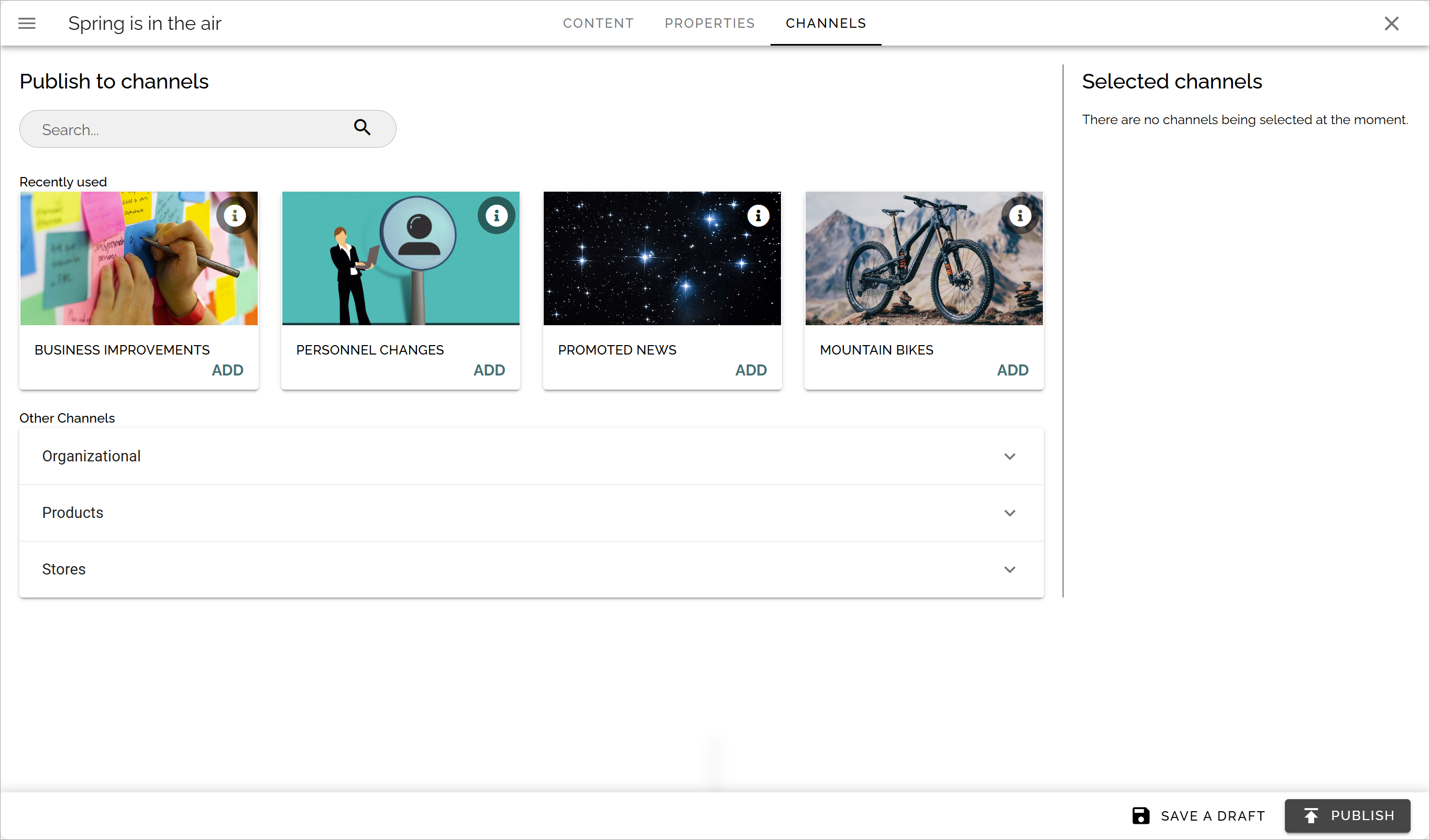Click the 'Other Channels' heading

(x=67, y=417)
